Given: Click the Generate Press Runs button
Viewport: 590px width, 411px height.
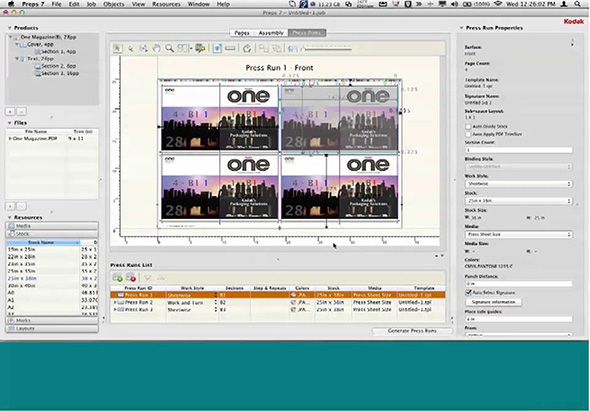Looking at the screenshot, I should 412,330.
